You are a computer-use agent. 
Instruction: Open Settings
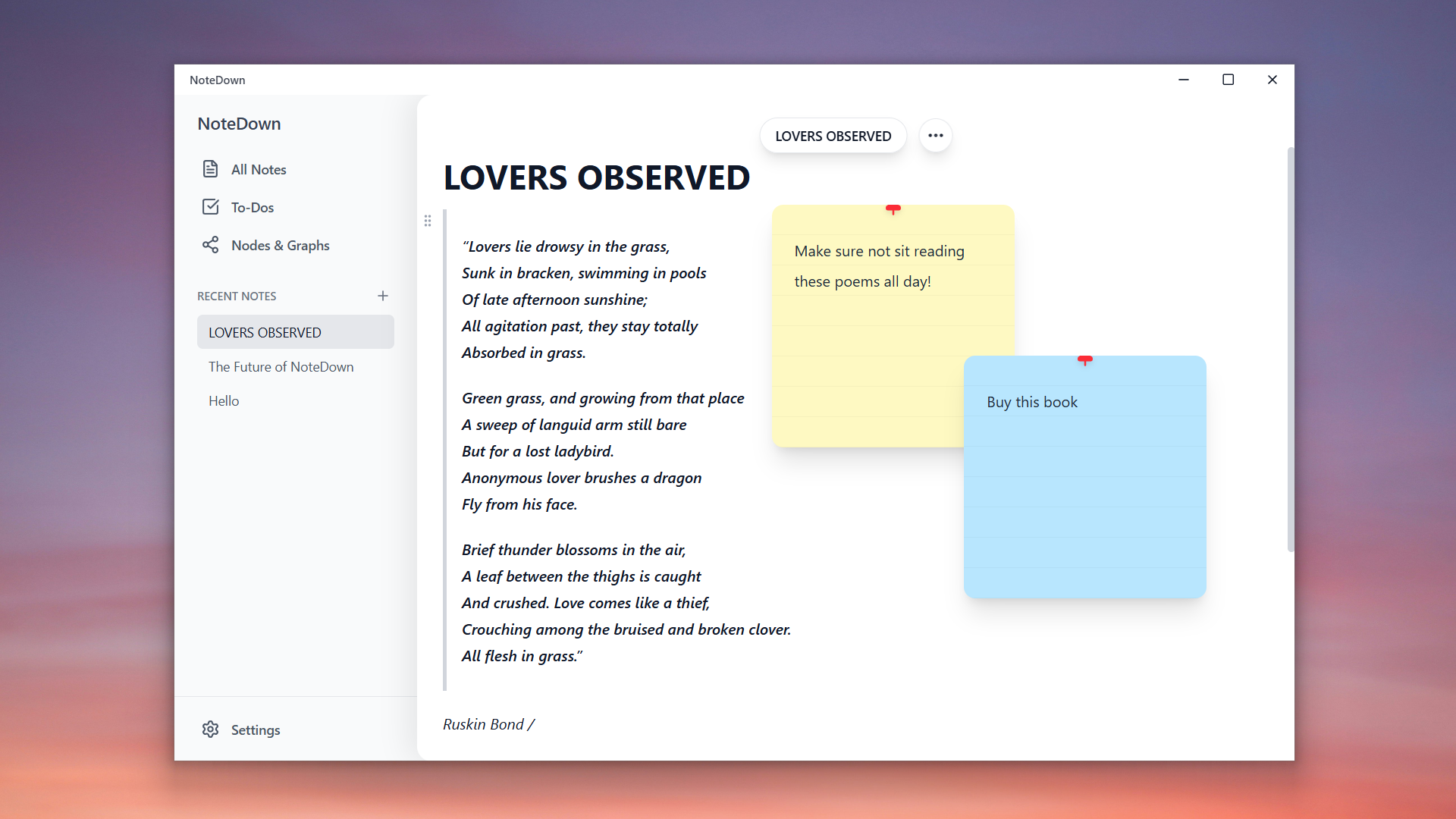coord(256,730)
